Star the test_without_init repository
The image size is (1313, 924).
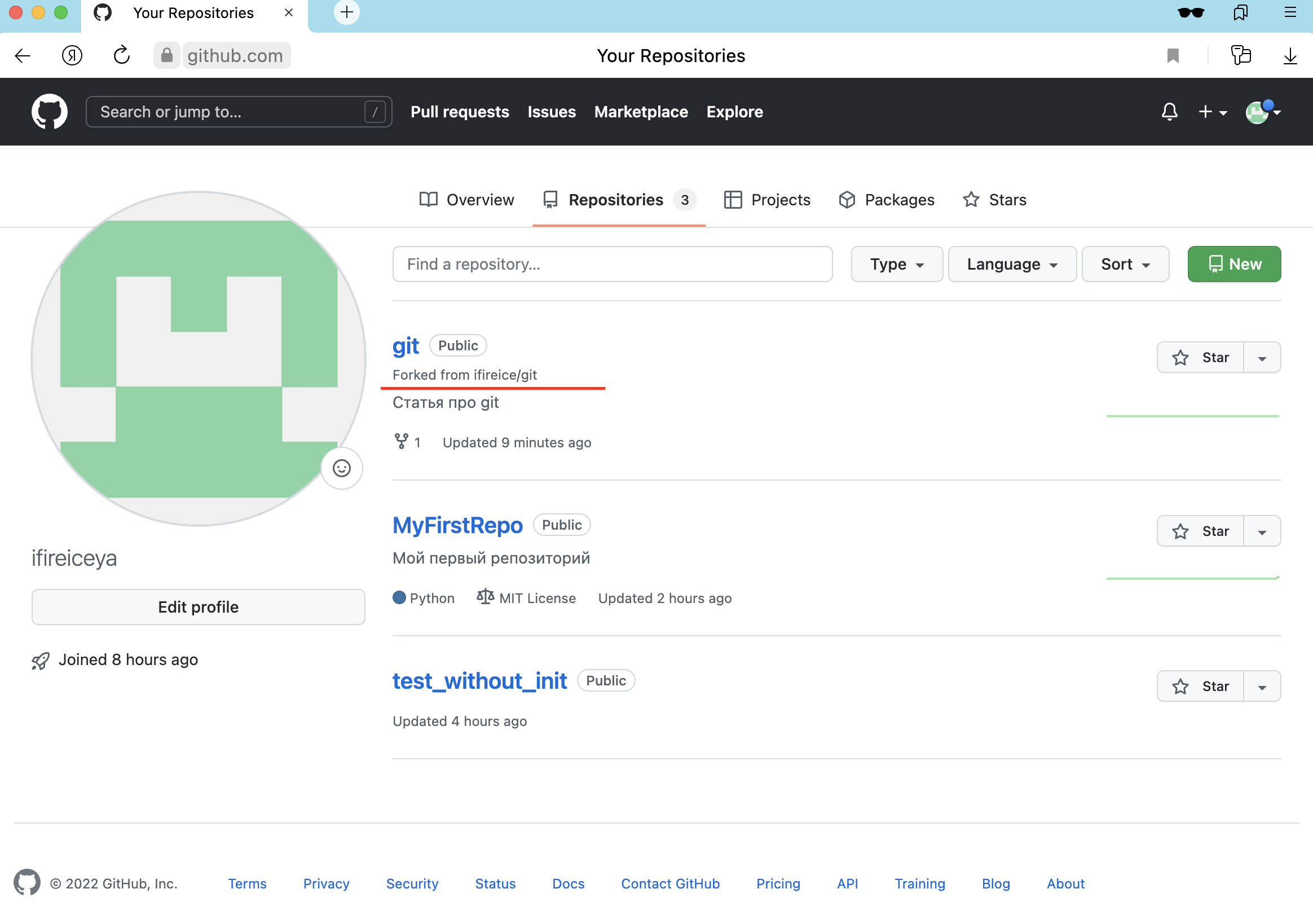click(x=1200, y=686)
